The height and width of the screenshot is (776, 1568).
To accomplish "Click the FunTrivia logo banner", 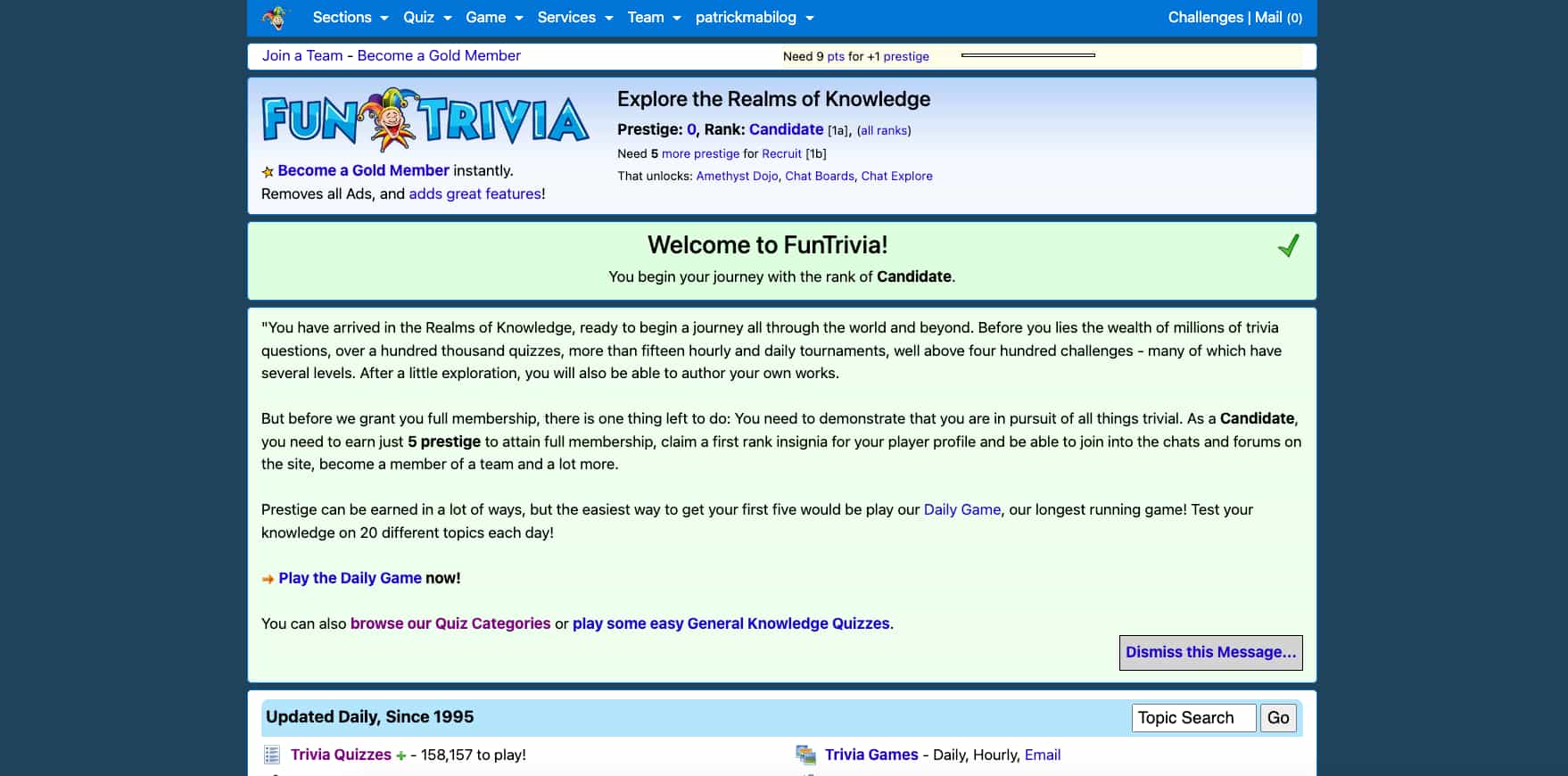I will click(x=425, y=120).
